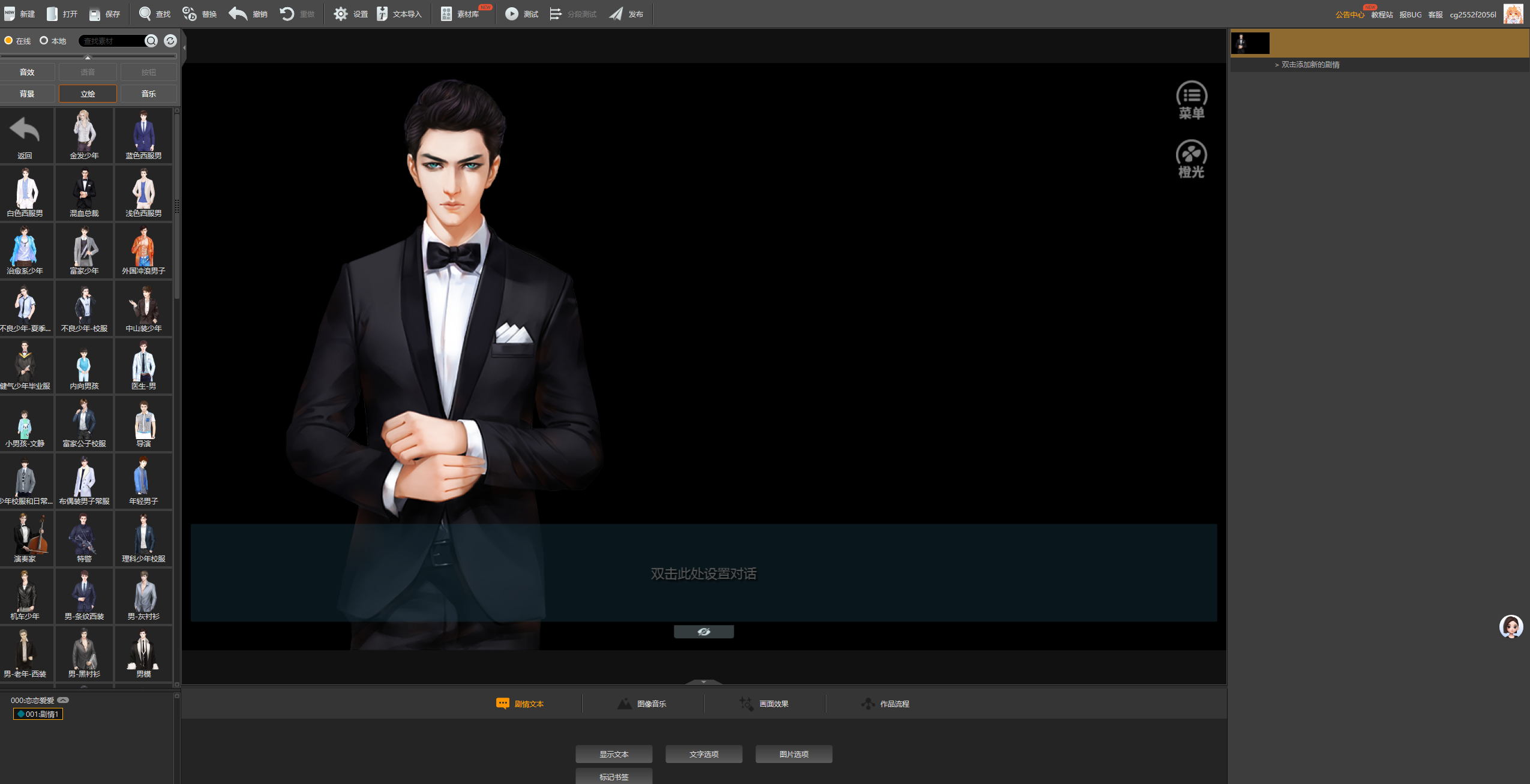Screen dimensions: 1530x784
Task: Collapse the left asset panel arrow
Action: [x=184, y=47]
